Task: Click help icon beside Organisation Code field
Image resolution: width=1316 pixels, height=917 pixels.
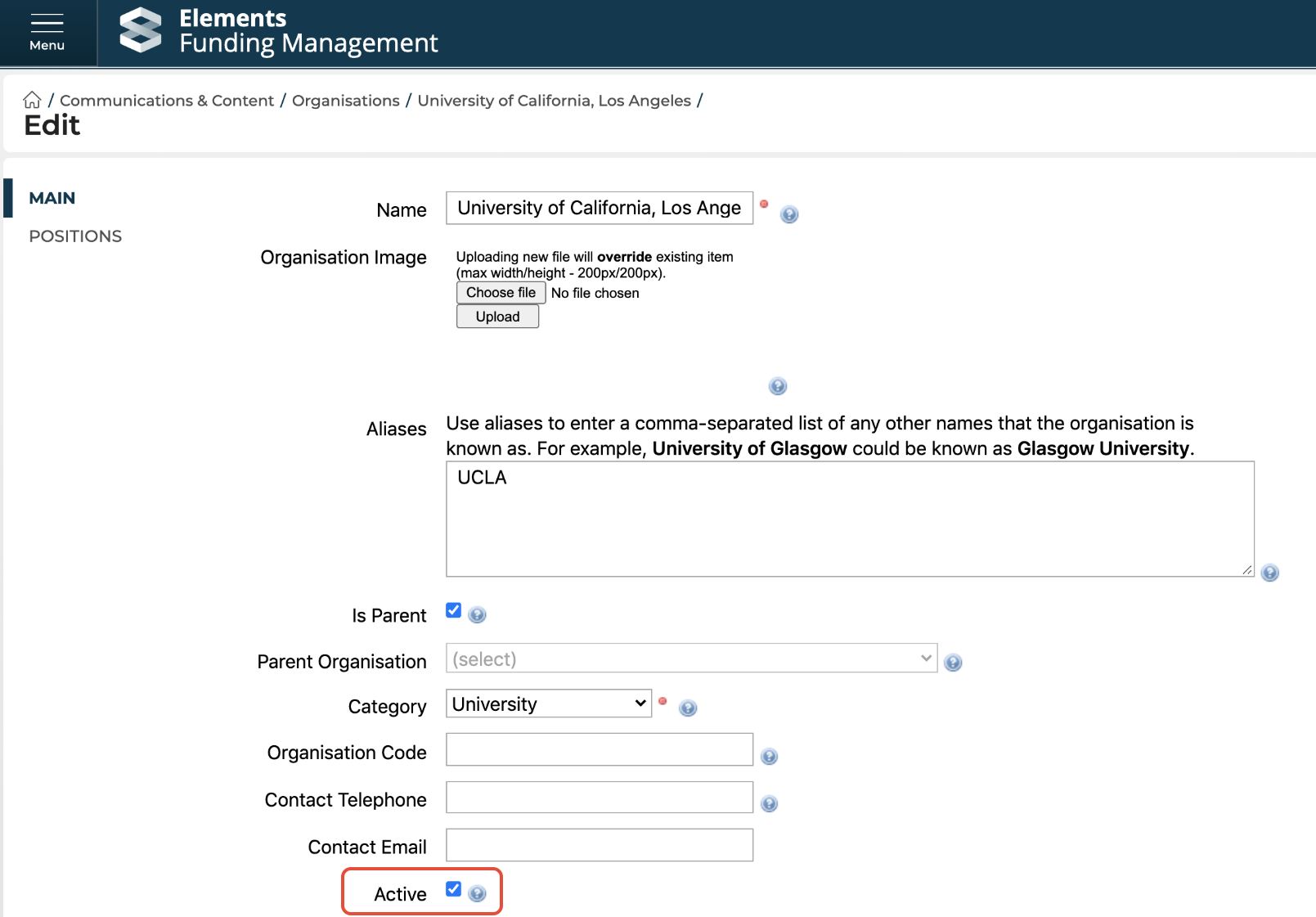Action: pos(769,757)
